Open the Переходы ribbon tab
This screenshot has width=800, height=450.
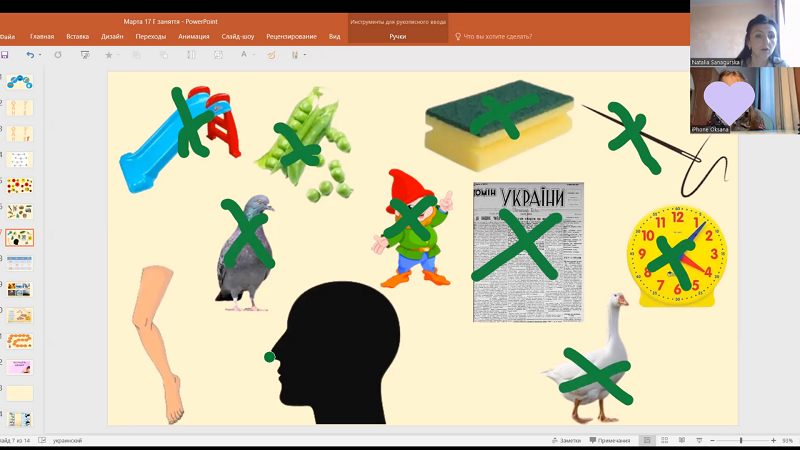coord(151,37)
